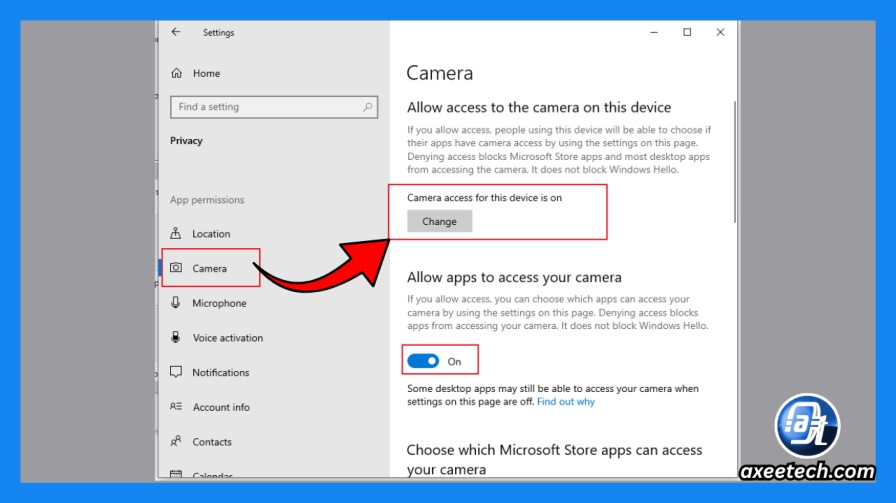The height and width of the screenshot is (503, 896).
Task: Click 'Choose which Microsoft Store apps' heading
Action: pos(554,460)
